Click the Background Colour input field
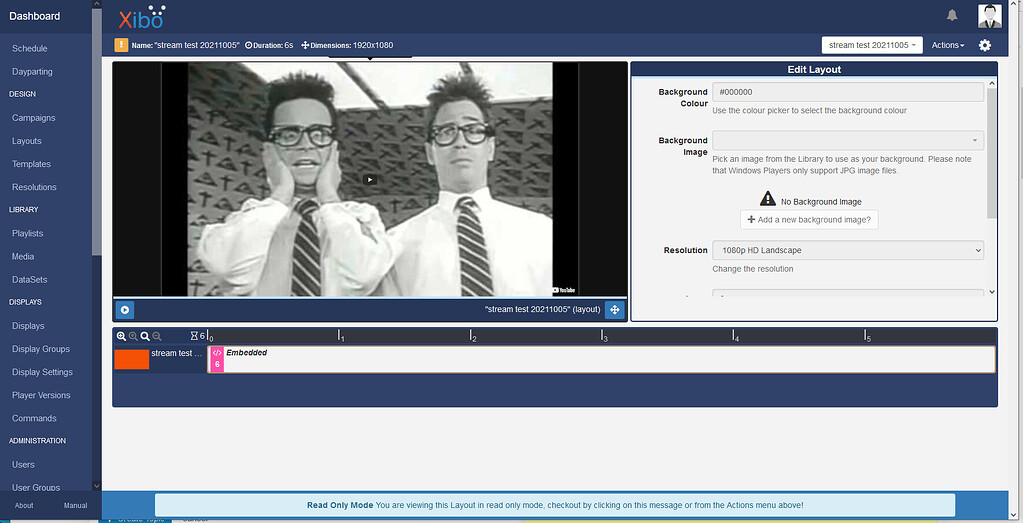1023x523 pixels. (x=847, y=92)
